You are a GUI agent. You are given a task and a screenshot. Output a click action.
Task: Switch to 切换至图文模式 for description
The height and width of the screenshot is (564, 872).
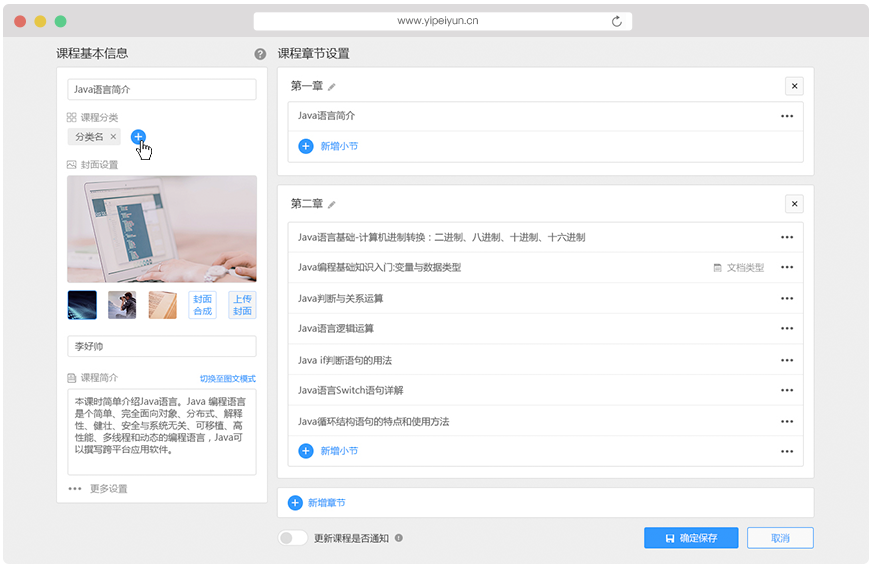tap(227, 379)
